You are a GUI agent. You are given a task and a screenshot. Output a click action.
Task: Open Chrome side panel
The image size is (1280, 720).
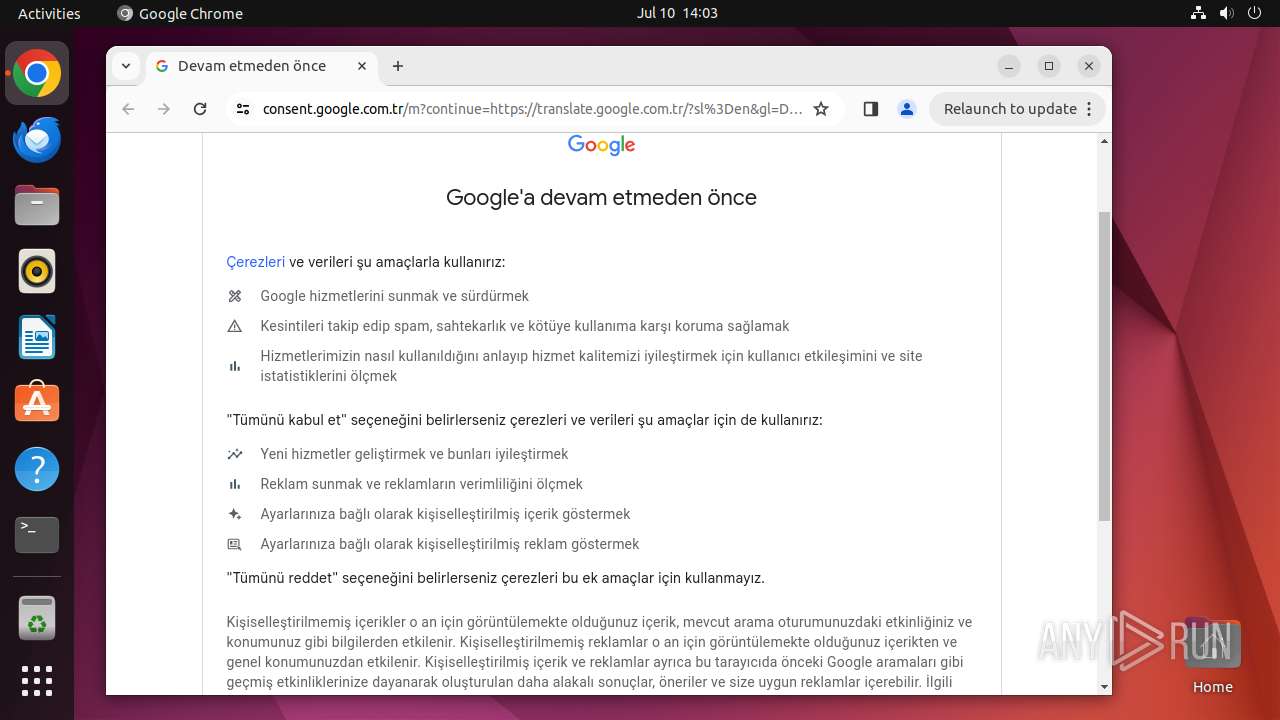[x=870, y=109]
